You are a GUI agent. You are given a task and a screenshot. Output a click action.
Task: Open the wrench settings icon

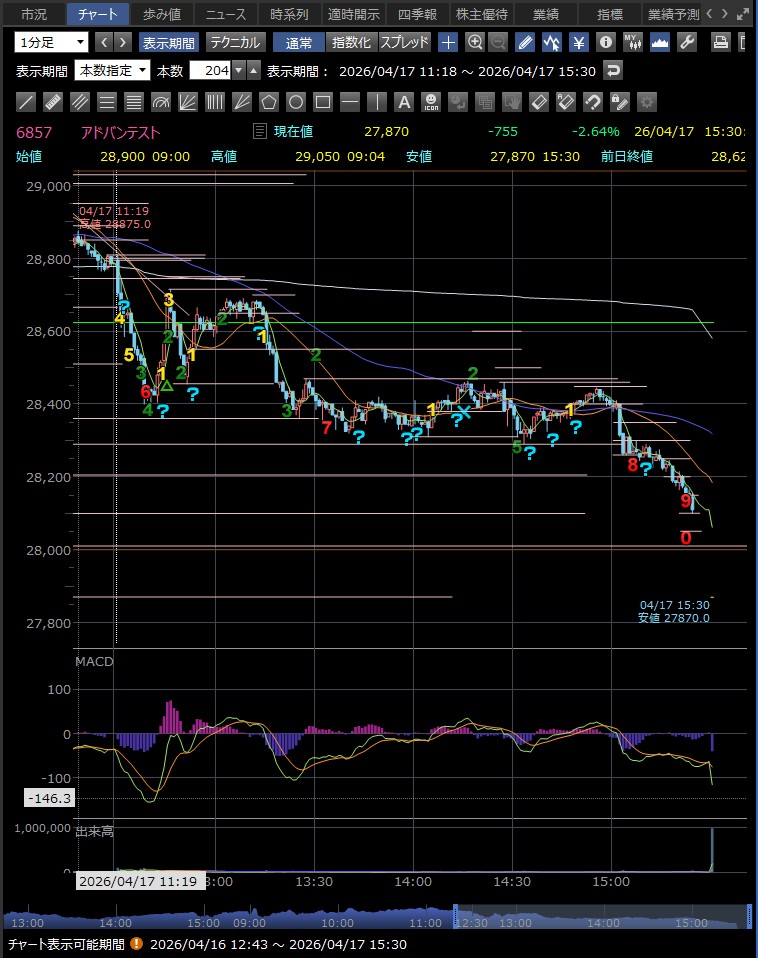[x=687, y=42]
